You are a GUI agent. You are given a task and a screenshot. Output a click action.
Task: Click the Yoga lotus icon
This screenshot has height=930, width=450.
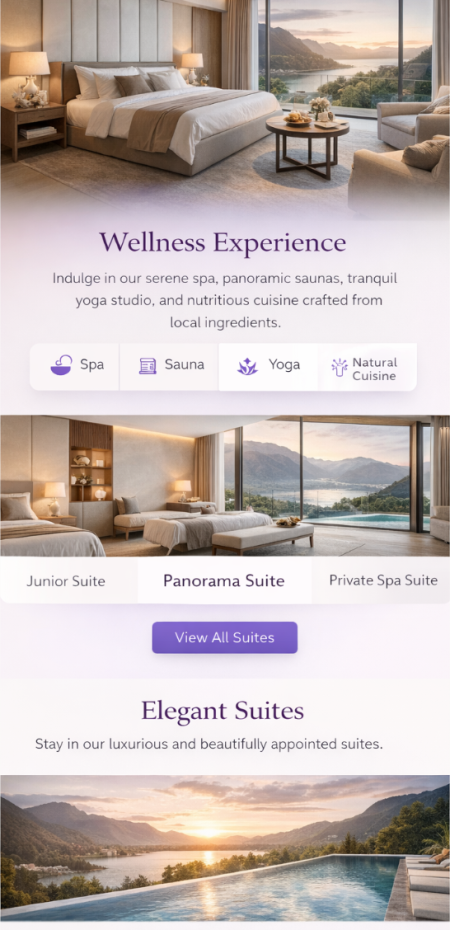point(248,367)
